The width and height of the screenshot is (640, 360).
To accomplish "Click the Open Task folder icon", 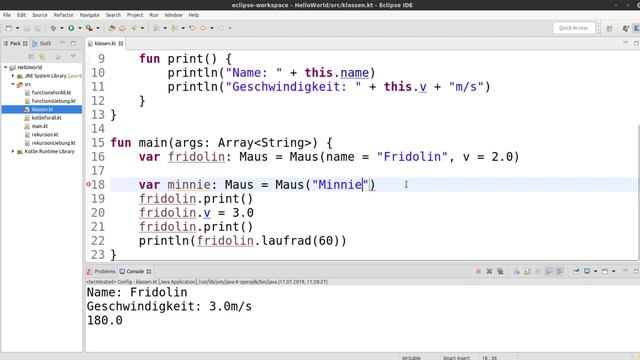I will (x=122, y=28).
